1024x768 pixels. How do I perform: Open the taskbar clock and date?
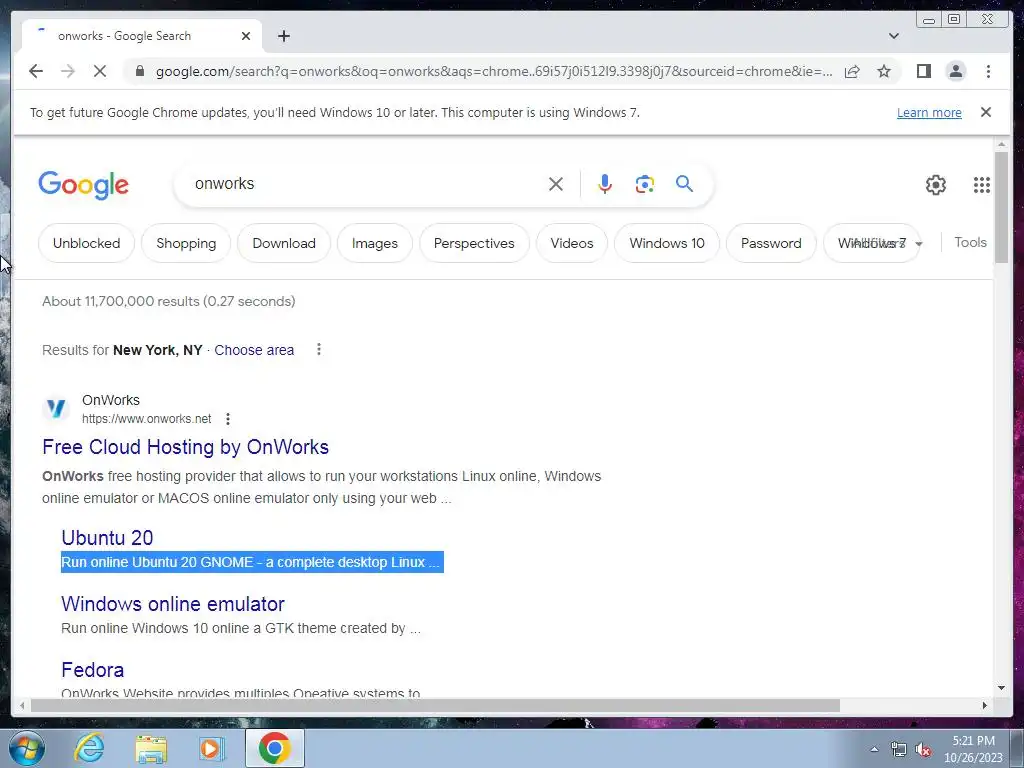pyautogui.click(x=973, y=749)
